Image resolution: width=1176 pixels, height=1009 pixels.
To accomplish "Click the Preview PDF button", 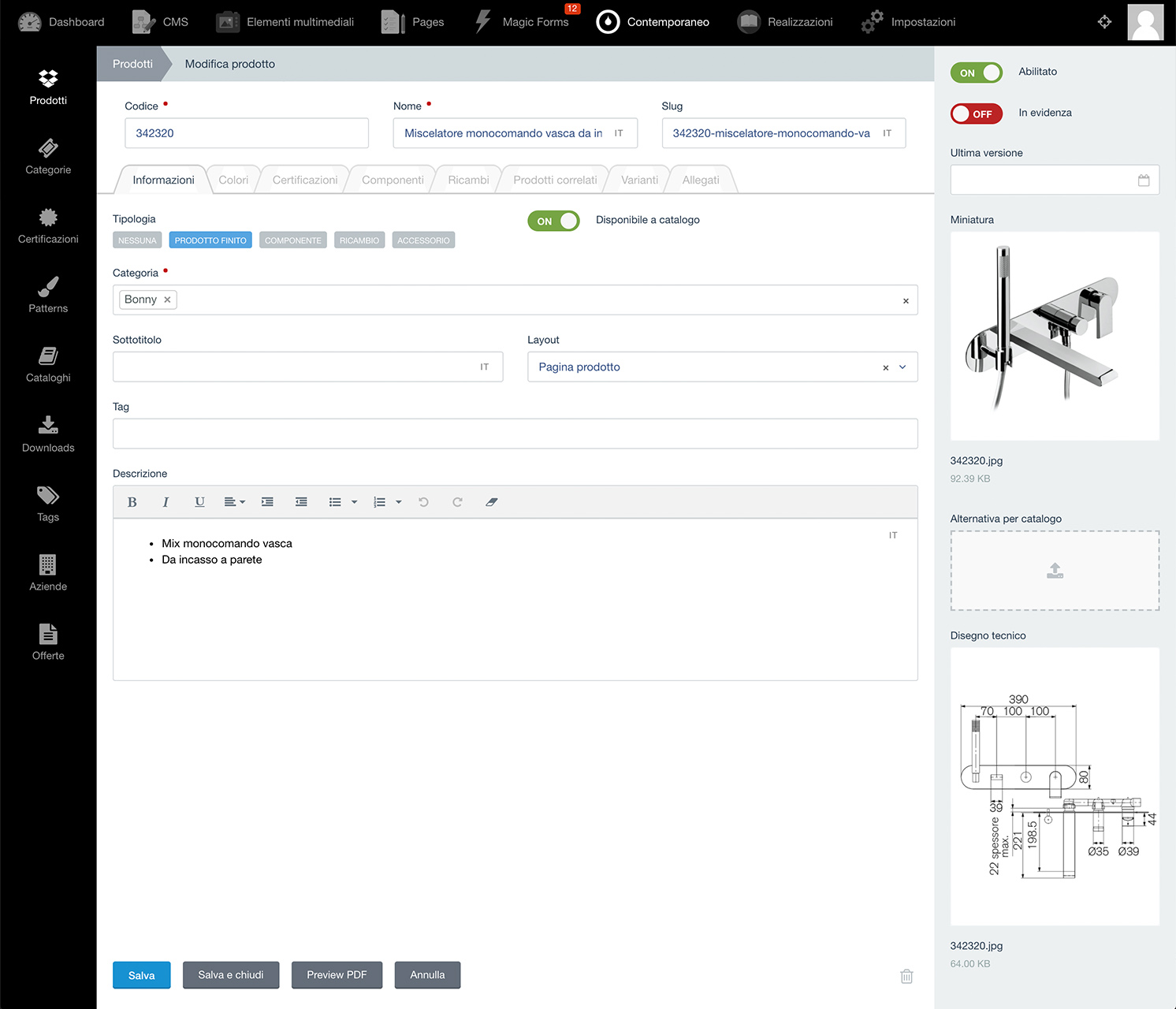I will (337, 975).
